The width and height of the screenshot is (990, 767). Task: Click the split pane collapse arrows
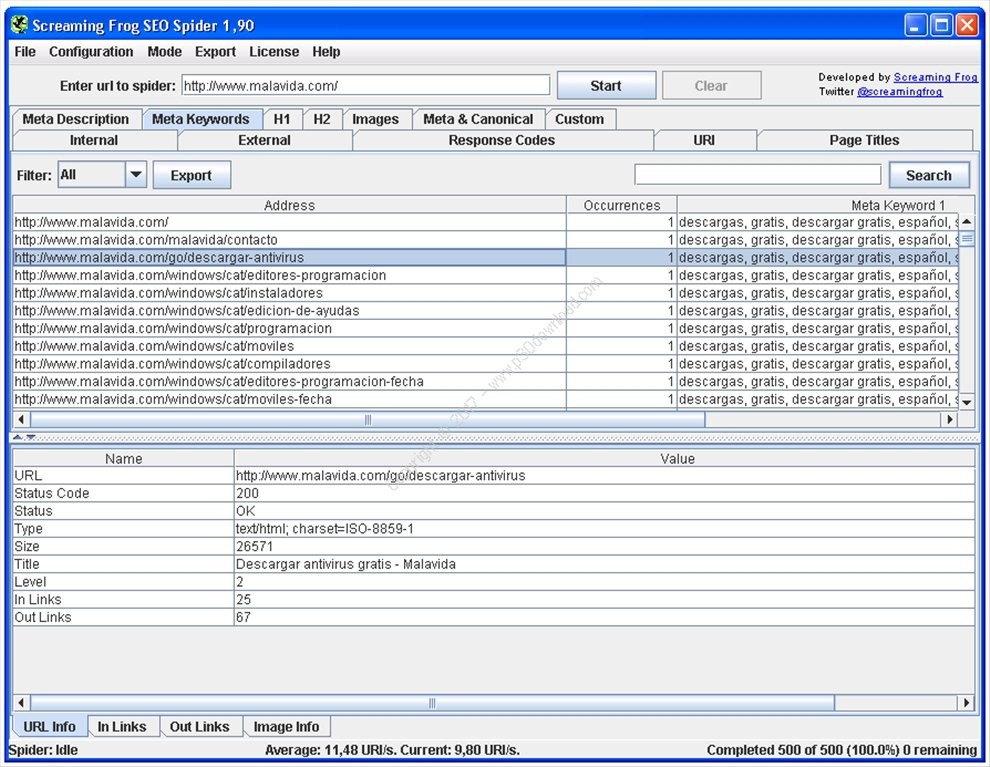[x=24, y=437]
